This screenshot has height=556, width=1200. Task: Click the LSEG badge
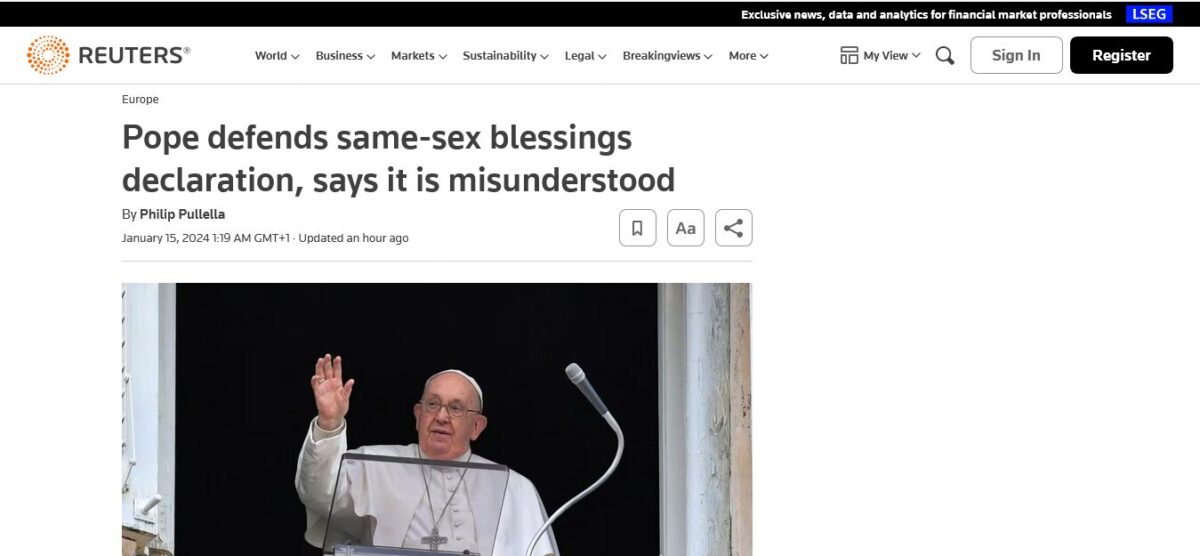coord(1149,14)
